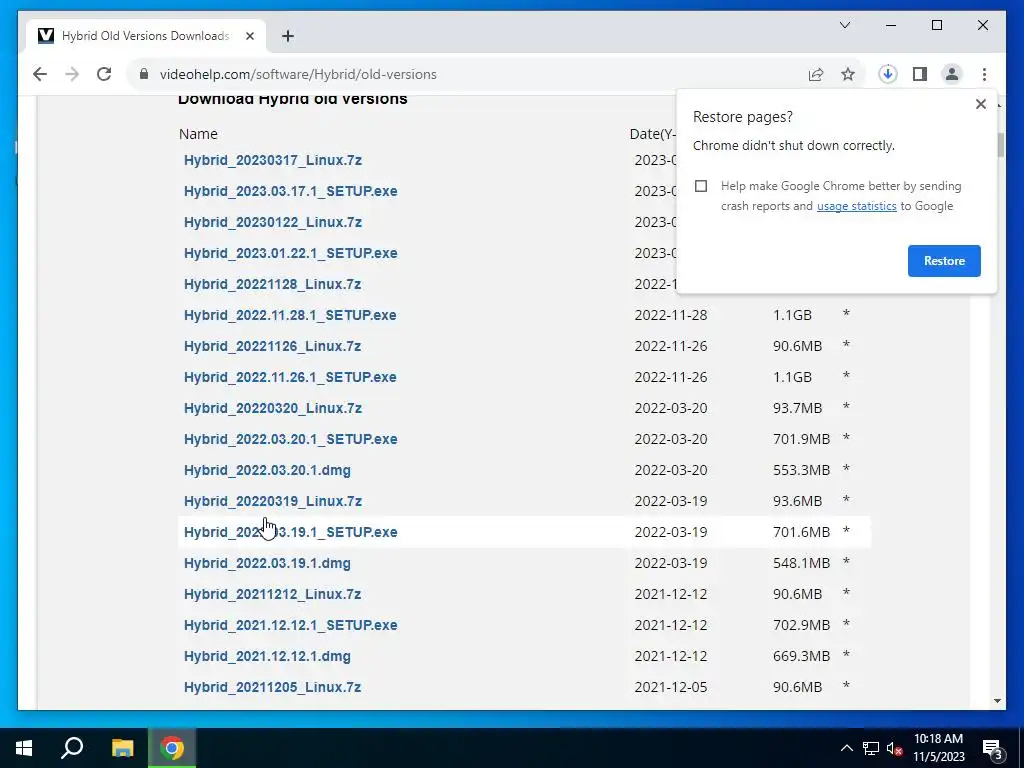Click the Restore button
The height and width of the screenshot is (768, 1024).
[x=944, y=261]
